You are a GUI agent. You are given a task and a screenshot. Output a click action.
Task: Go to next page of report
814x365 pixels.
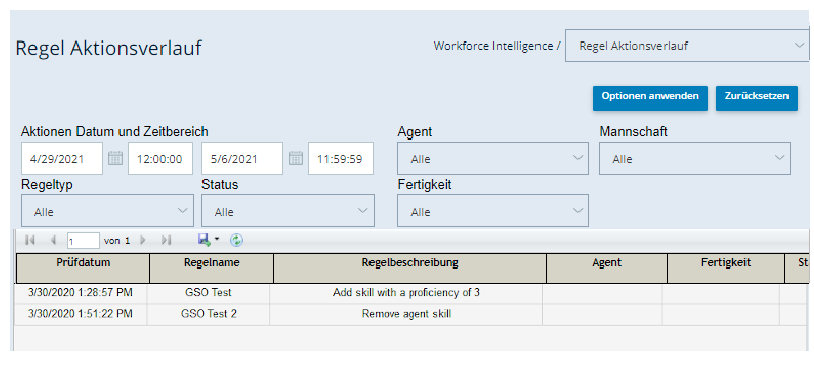(x=143, y=240)
